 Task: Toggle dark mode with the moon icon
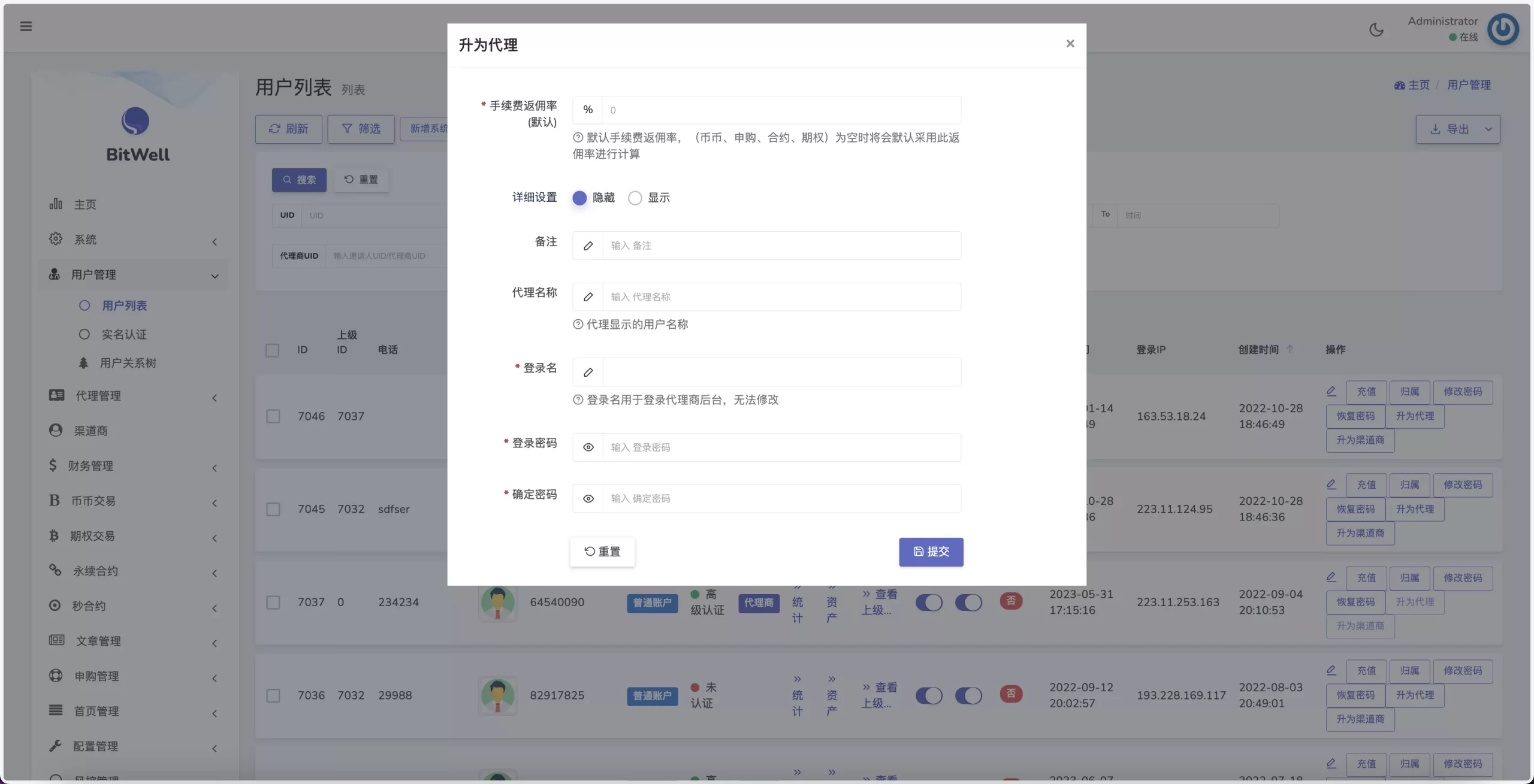pyautogui.click(x=1375, y=28)
